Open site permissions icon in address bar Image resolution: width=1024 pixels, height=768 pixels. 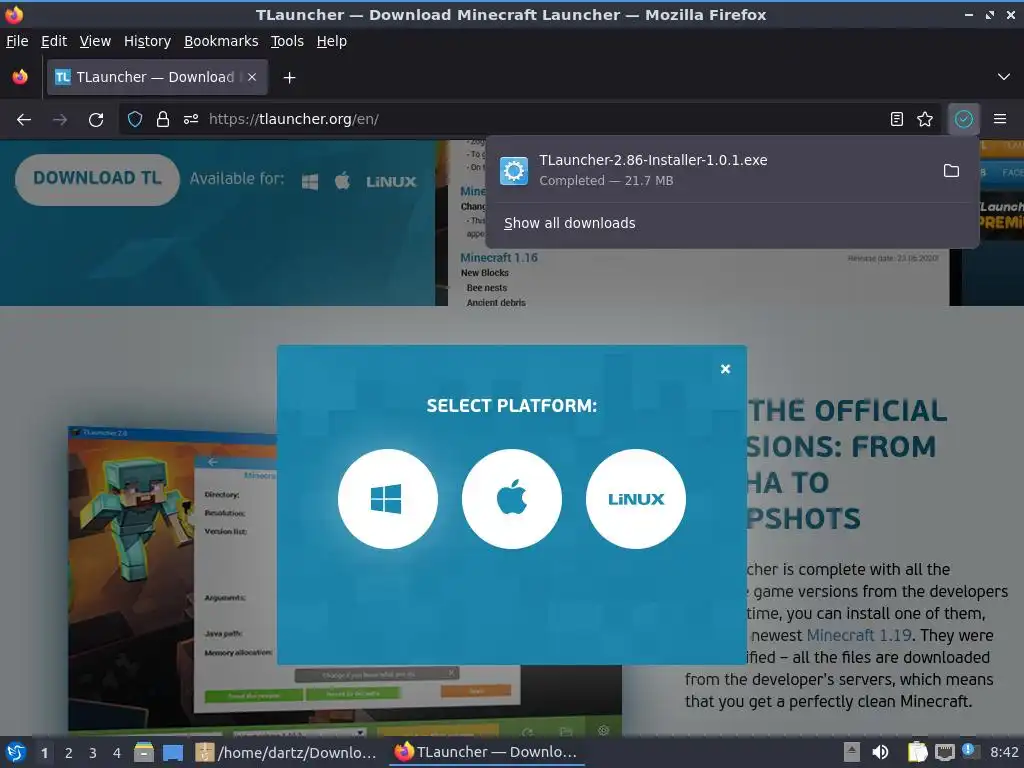tap(191, 120)
